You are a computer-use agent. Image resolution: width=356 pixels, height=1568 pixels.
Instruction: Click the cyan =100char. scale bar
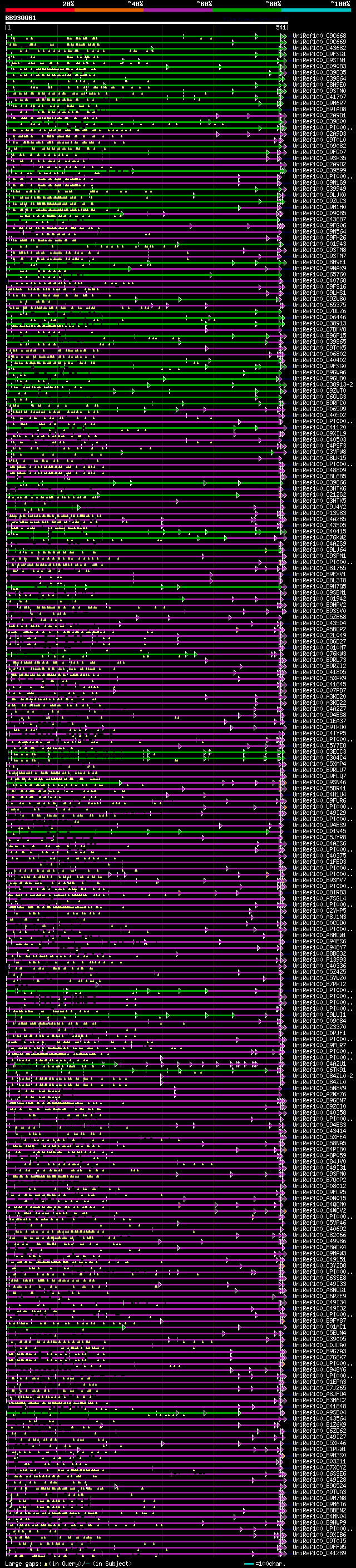(249, 1564)
